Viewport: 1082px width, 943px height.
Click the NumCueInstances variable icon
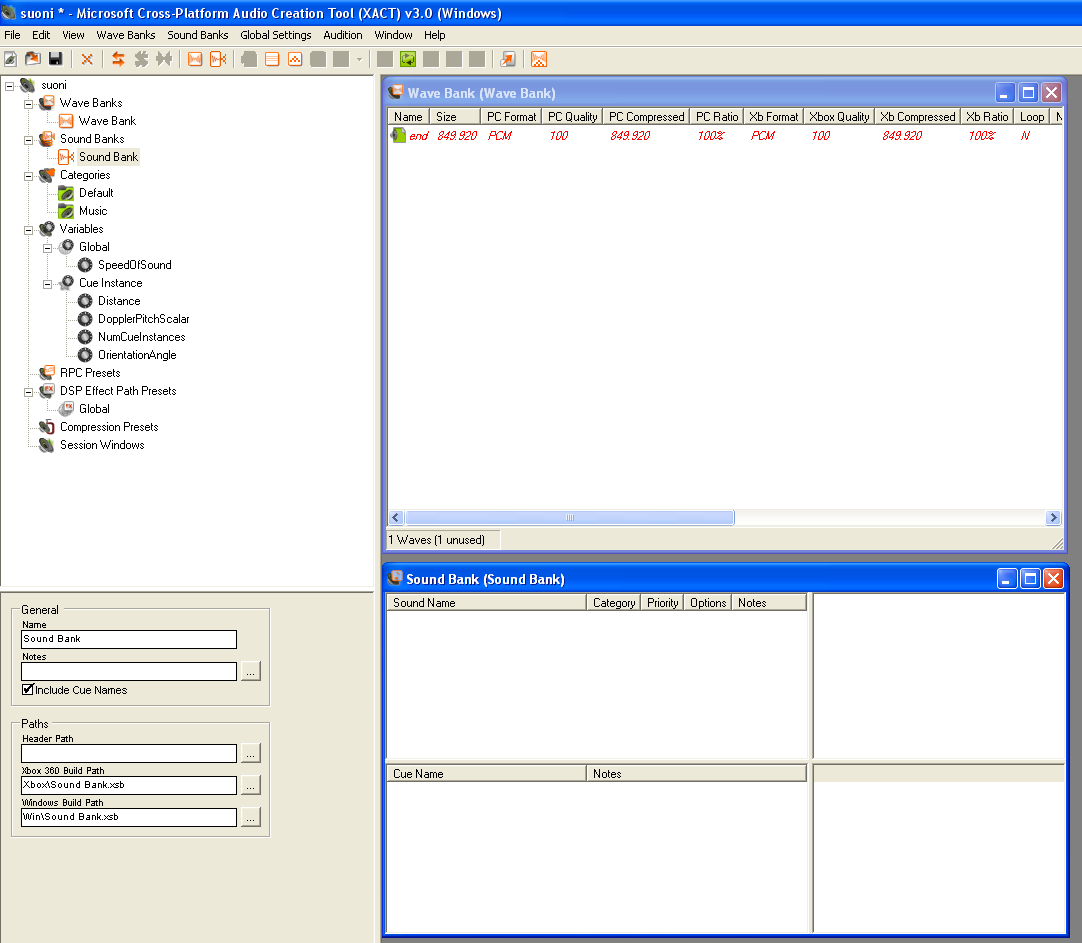click(x=85, y=337)
